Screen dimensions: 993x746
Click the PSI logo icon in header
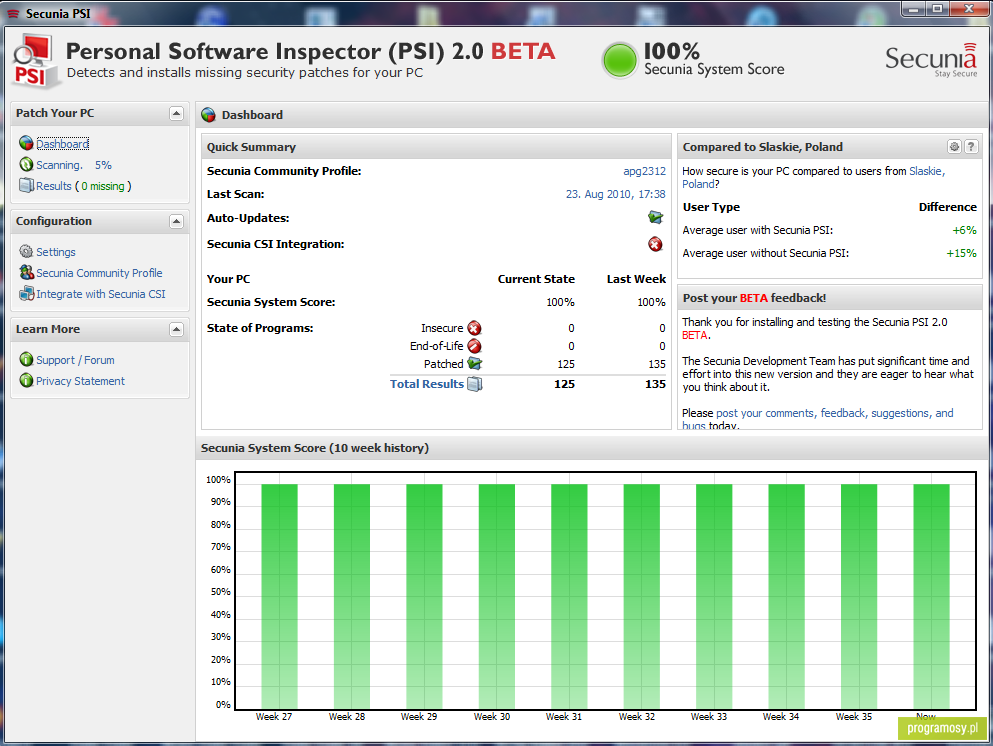click(x=35, y=61)
